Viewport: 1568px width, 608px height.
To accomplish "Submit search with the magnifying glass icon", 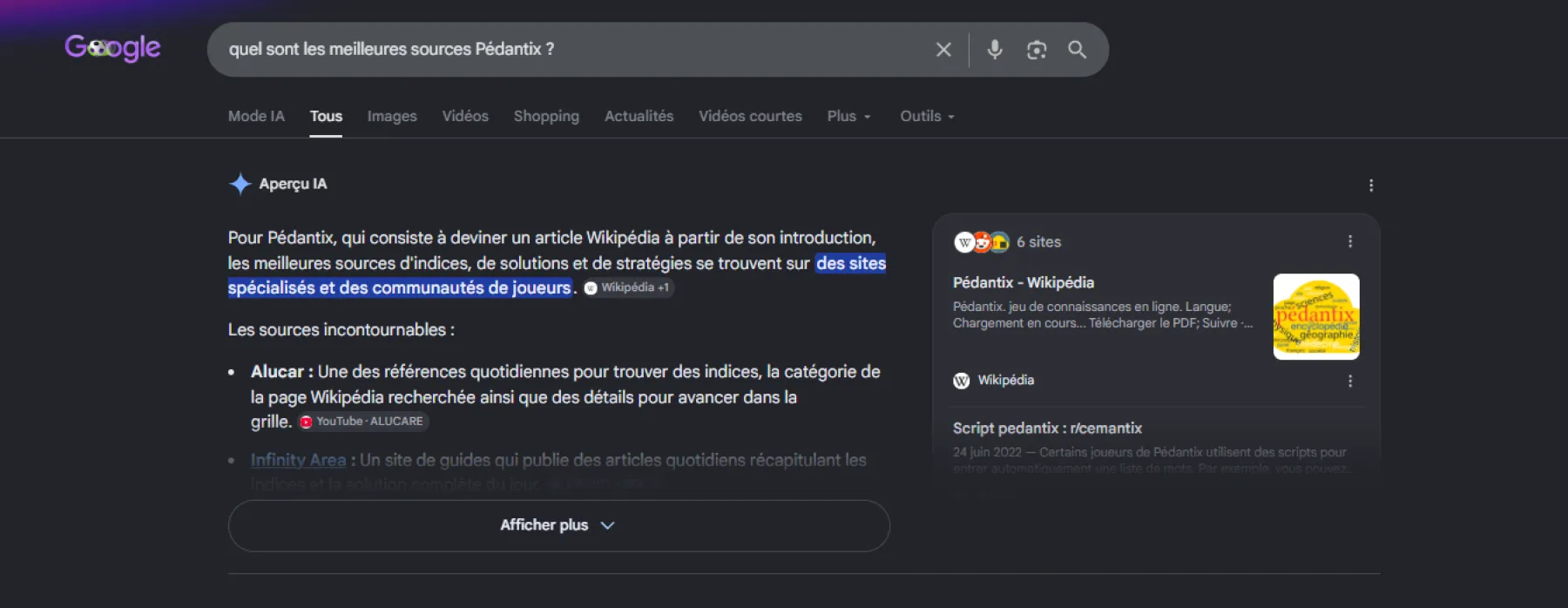I will click(x=1078, y=50).
